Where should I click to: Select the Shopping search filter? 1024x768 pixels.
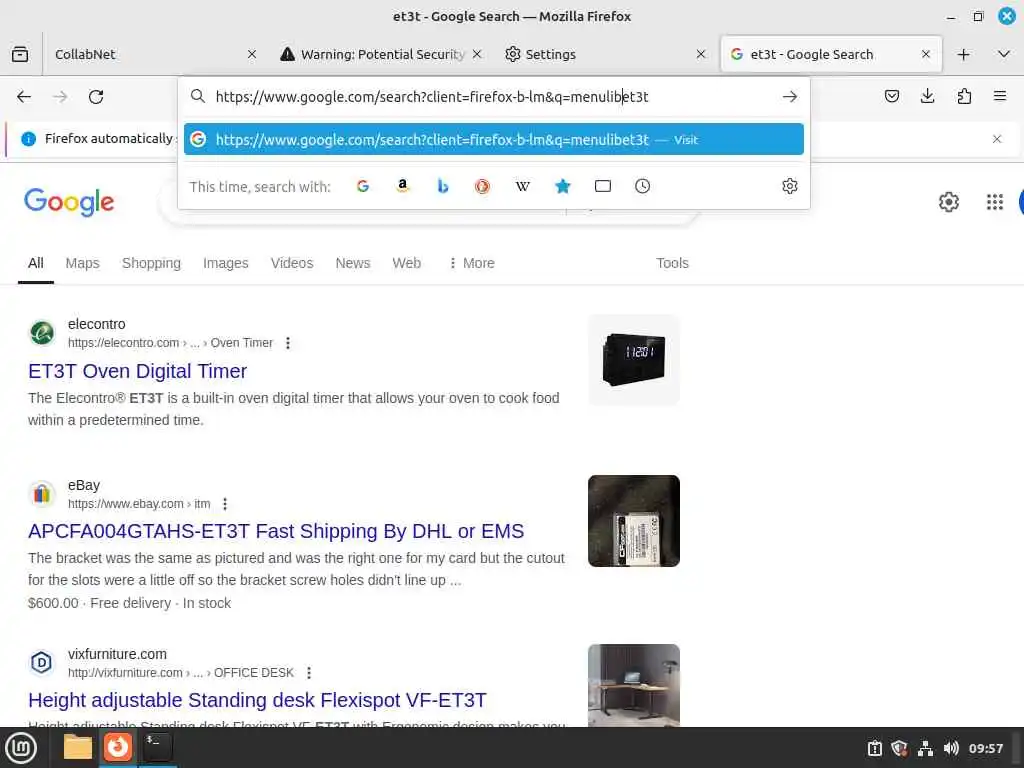click(x=152, y=263)
